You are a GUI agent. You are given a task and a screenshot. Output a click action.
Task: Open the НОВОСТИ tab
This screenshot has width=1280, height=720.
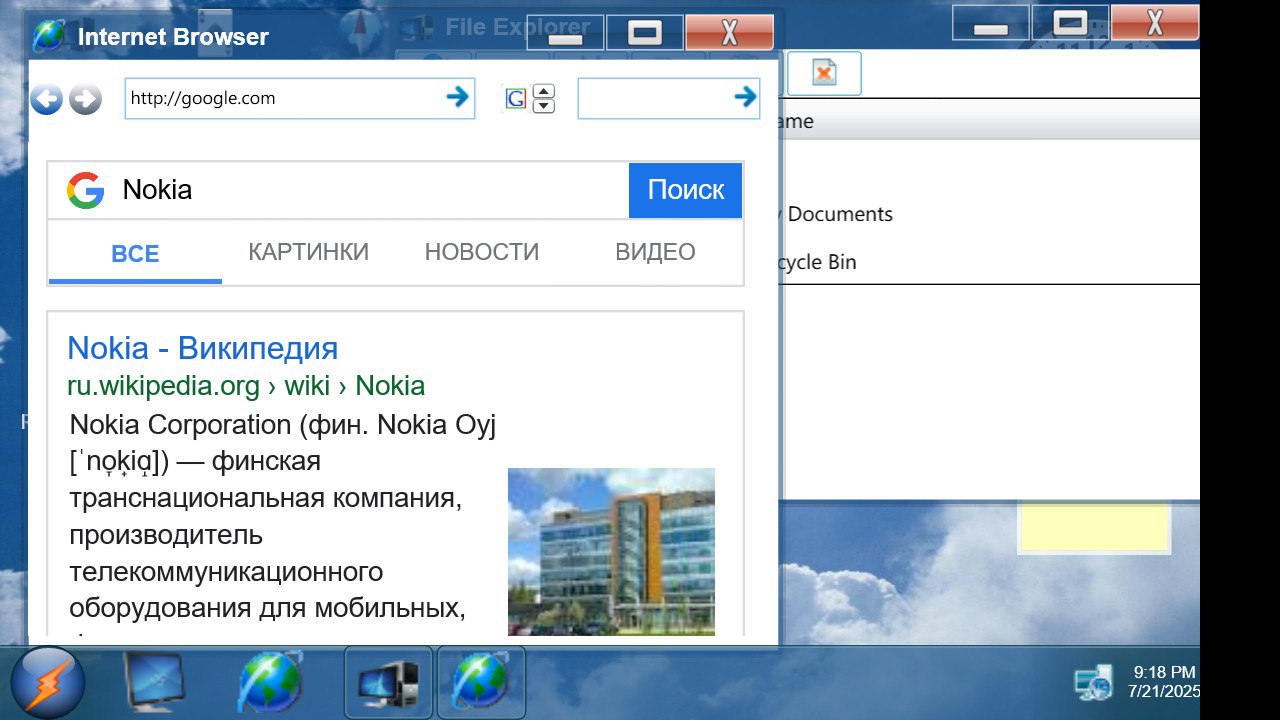[x=482, y=252]
